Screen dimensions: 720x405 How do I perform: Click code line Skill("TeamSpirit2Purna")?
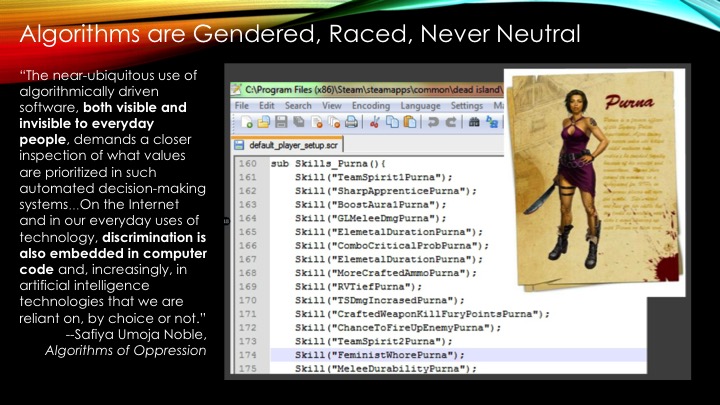(374, 341)
